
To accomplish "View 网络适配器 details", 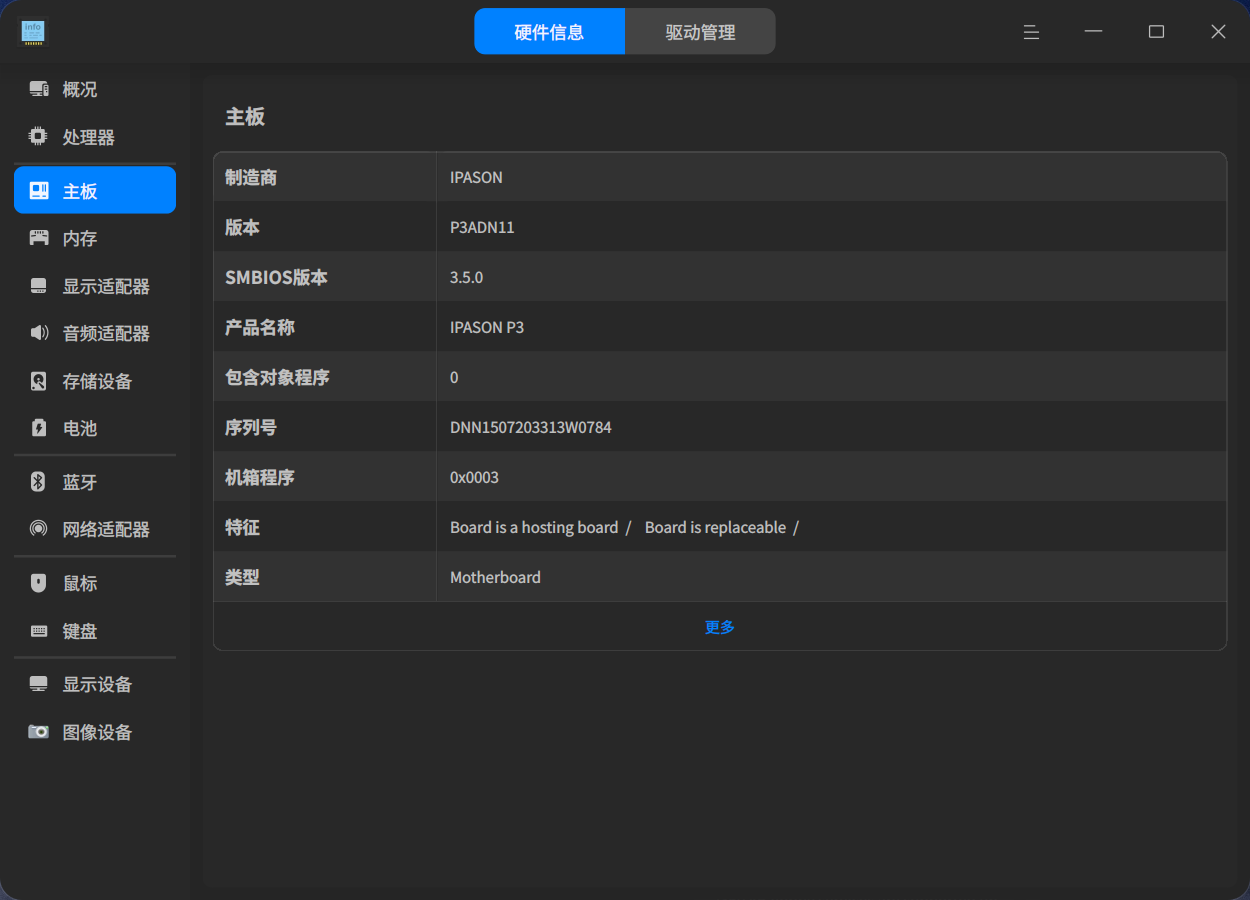I will pyautogui.click(x=95, y=529).
